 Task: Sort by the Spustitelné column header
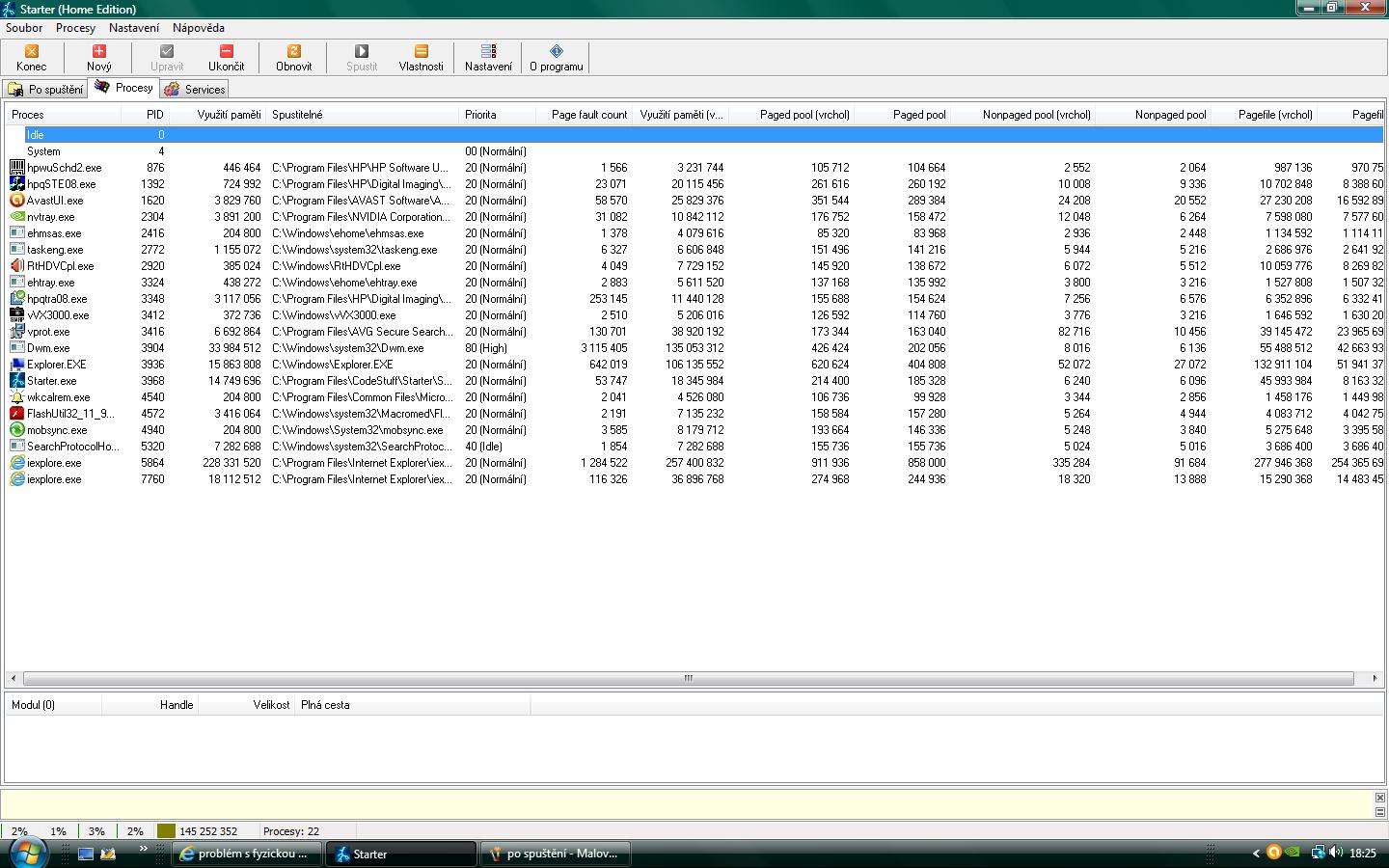pyautogui.click(x=363, y=115)
